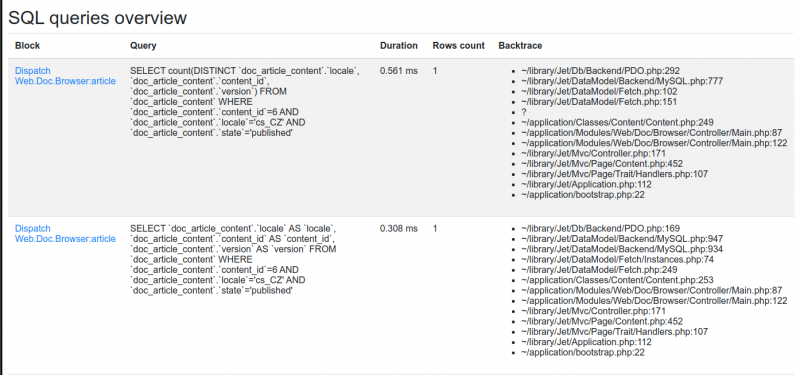The height and width of the screenshot is (375, 800).
Task: Click Fetch/Instances.php:74 backtrace entry
Action: (617, 260)
